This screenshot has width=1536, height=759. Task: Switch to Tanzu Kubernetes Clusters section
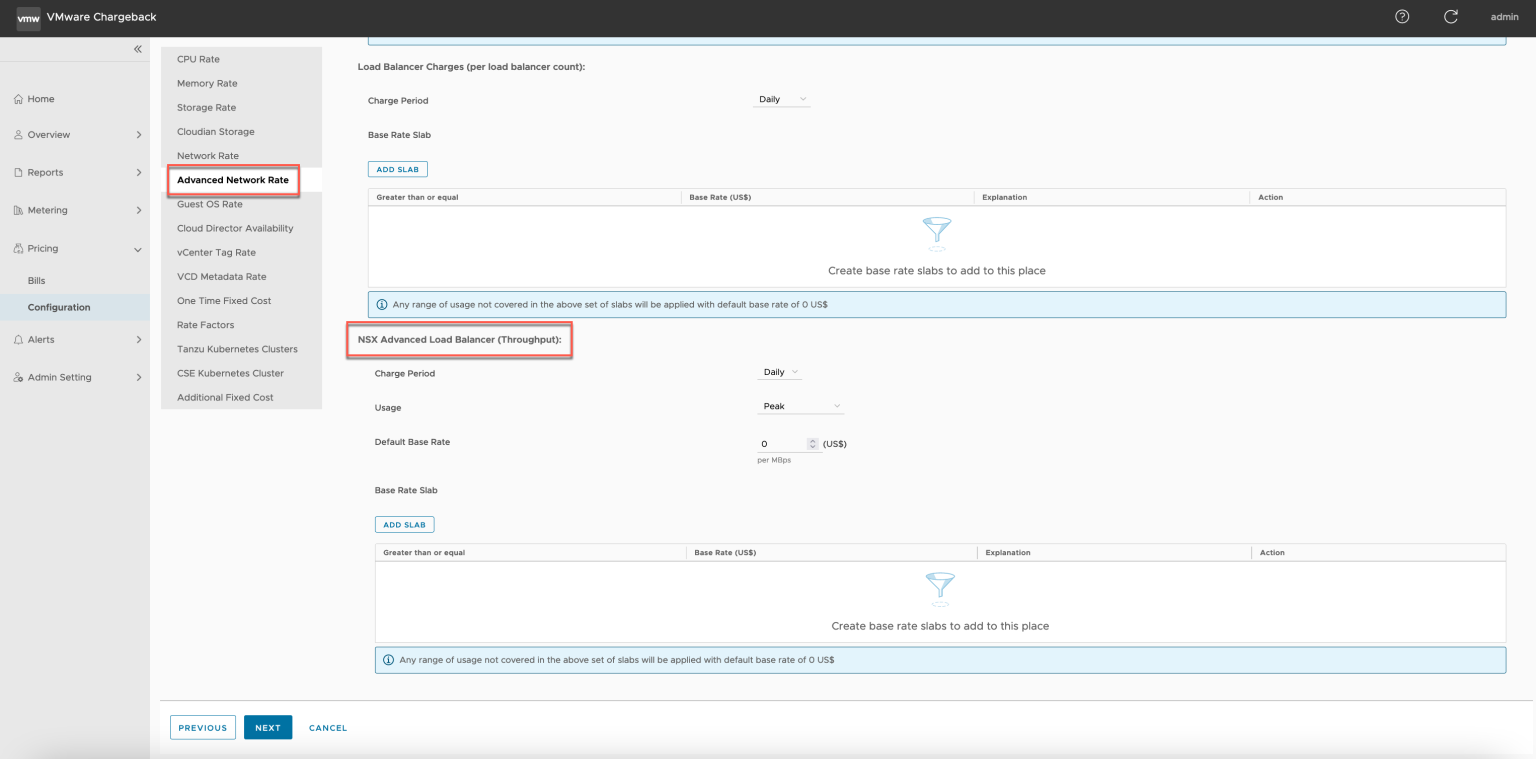237,348
